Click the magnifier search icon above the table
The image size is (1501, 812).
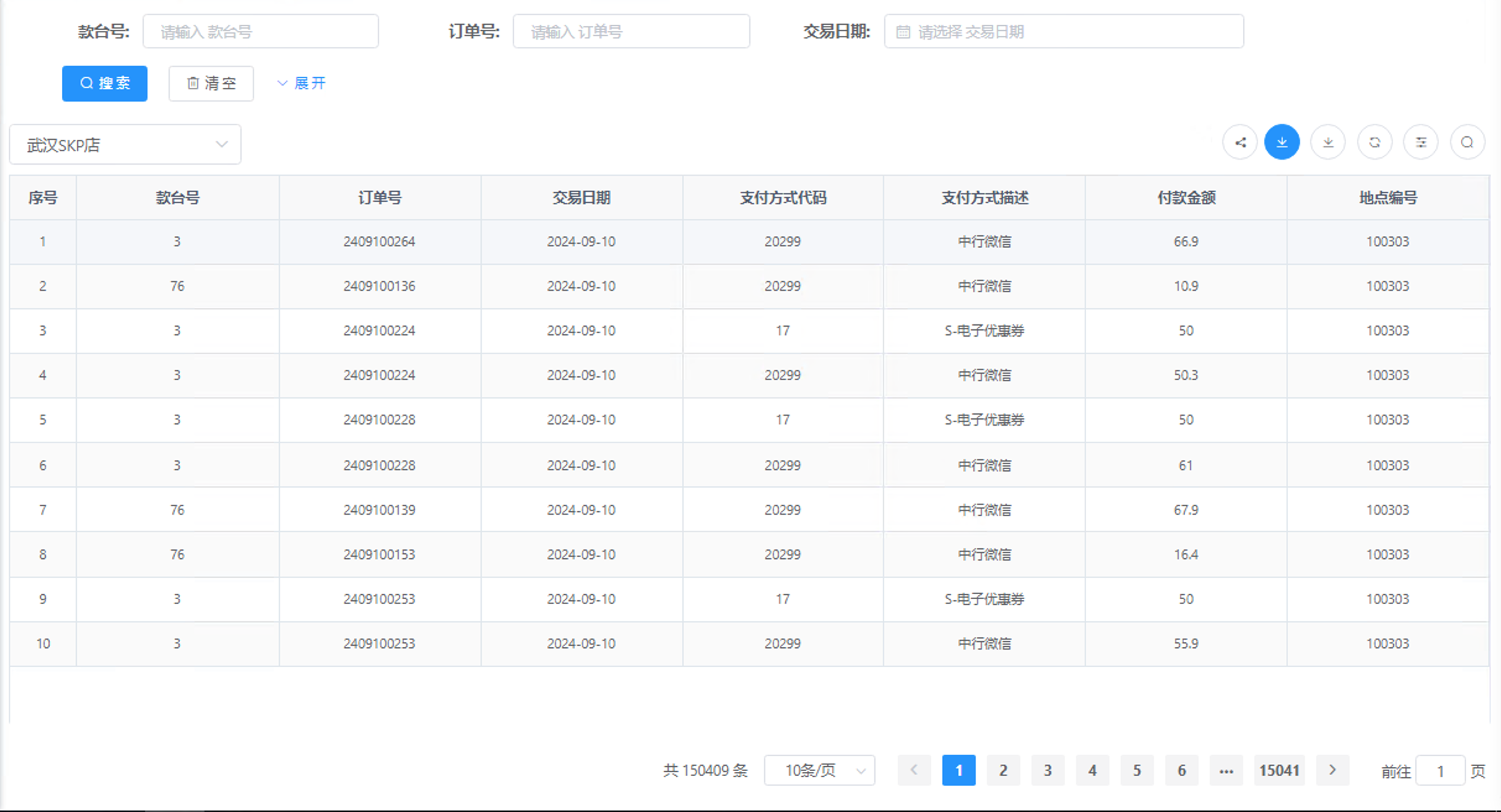coord(1467,142)
